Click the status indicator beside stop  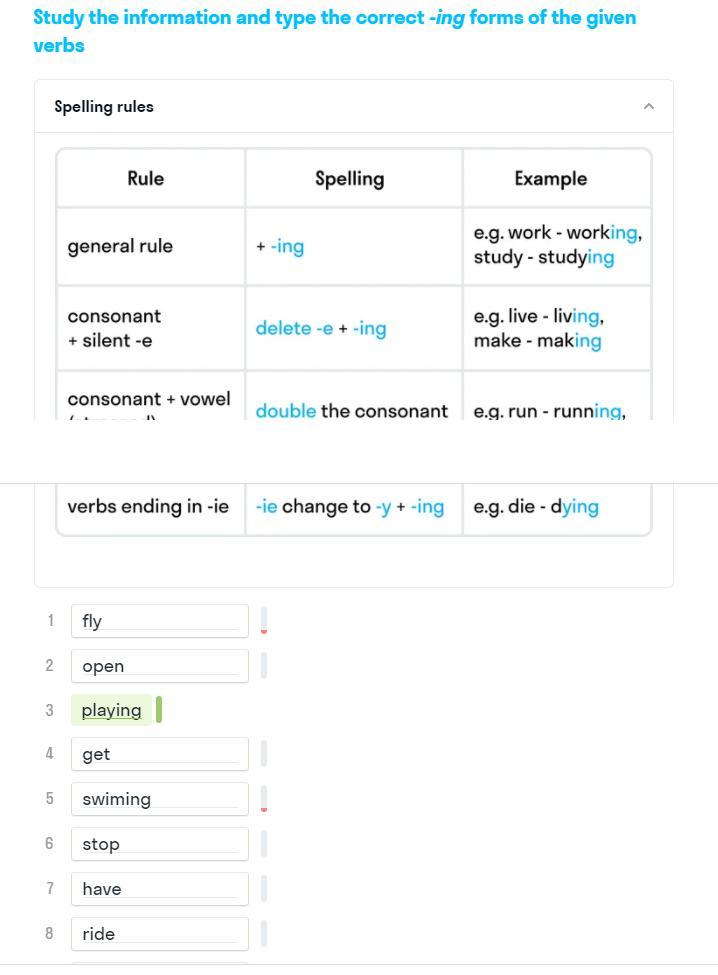264,844
